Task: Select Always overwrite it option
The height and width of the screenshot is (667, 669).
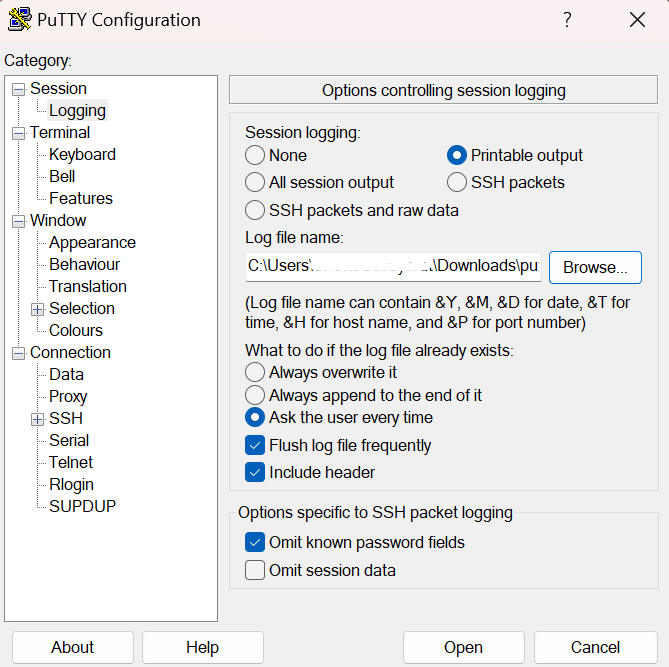Action: 255,373
